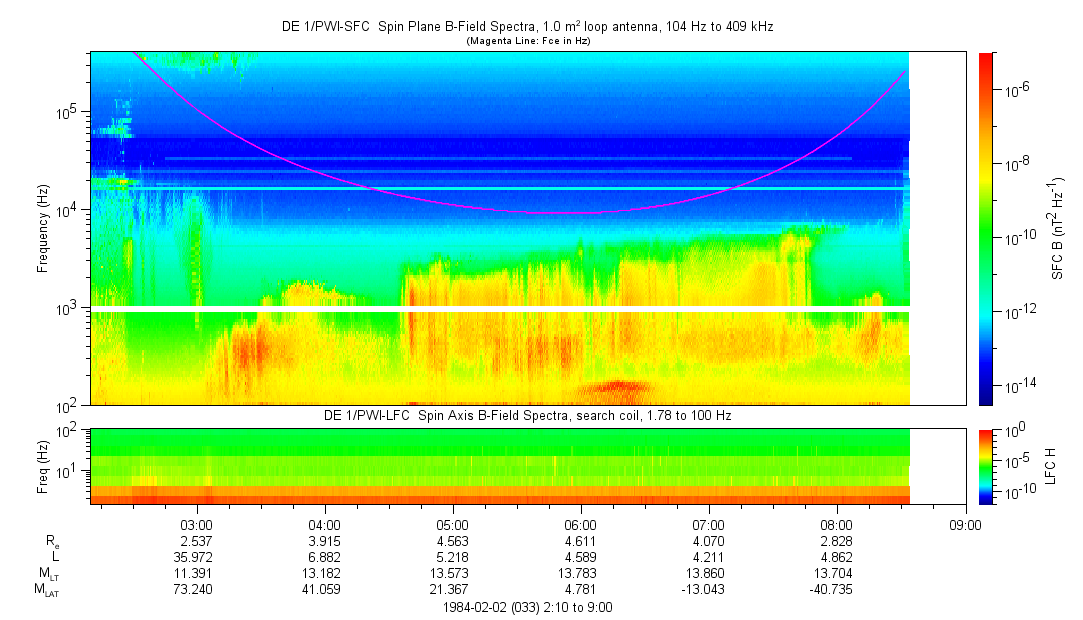Click the 05:00 time tick label
Viewport: 1083px width, 620px height.
point(452,525)
